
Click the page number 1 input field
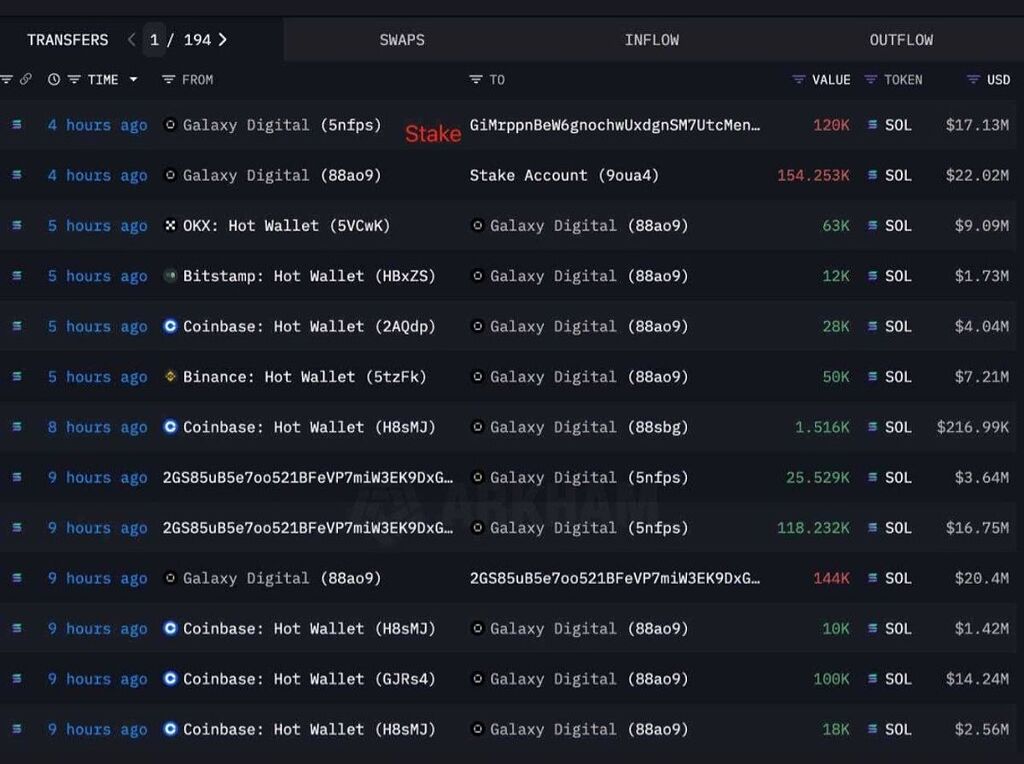155,40
